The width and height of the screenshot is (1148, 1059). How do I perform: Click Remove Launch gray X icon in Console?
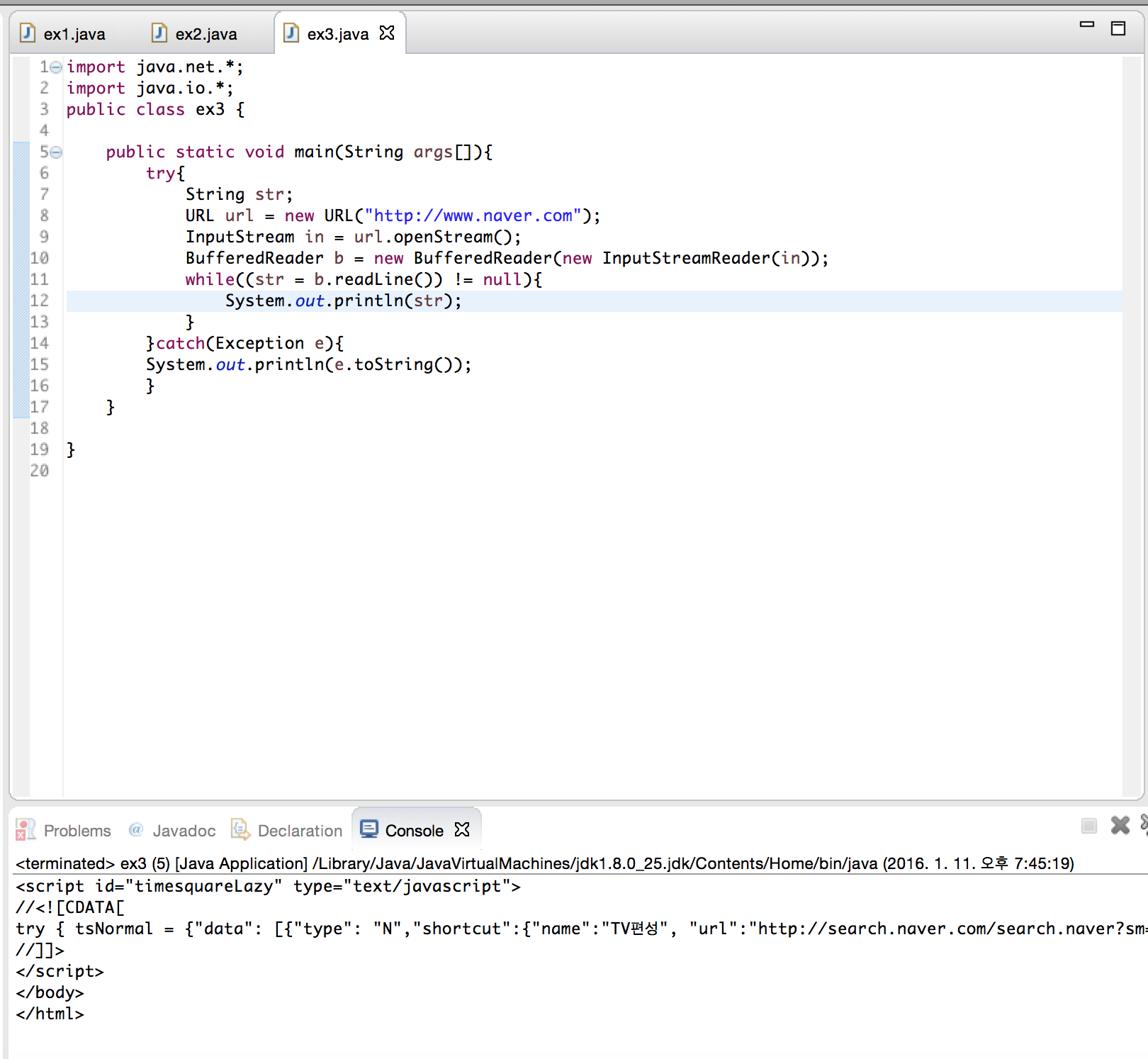point(1120,825)
